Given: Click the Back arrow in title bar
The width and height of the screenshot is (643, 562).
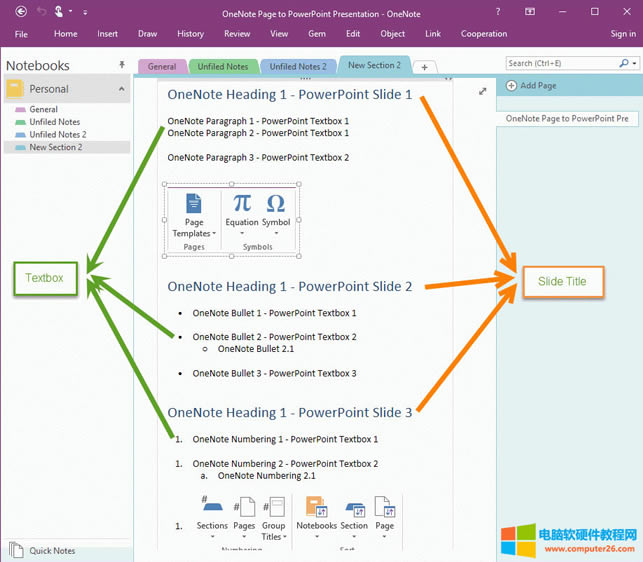Looking at the screenshot, I should tap(21, 12).
